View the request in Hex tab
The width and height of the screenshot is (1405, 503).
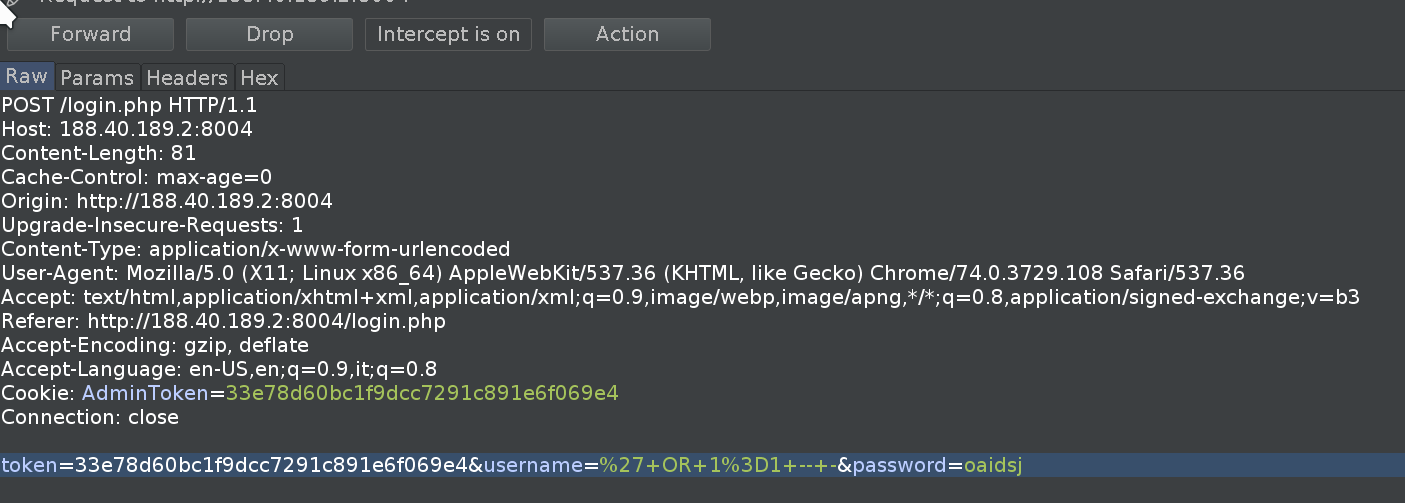click(x=259, y=77)
